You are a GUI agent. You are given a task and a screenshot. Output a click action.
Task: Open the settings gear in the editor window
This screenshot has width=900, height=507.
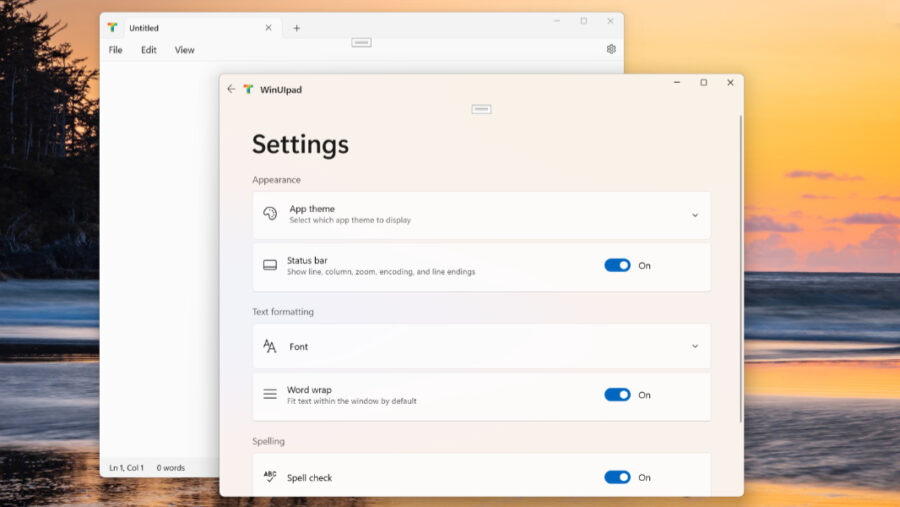[x=611, y=49]
